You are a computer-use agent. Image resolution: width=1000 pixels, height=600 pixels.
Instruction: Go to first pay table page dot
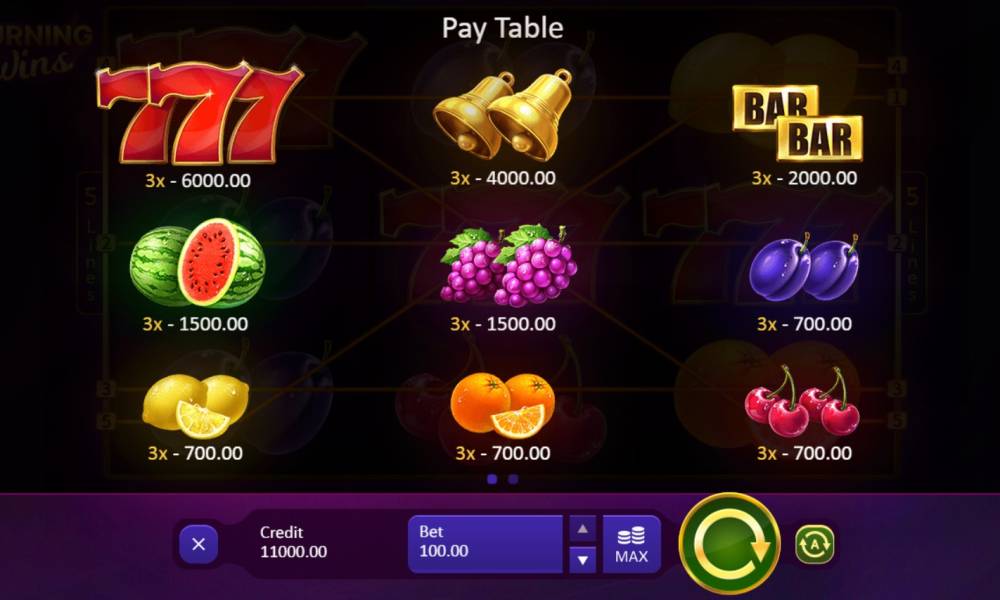point(492,479)
